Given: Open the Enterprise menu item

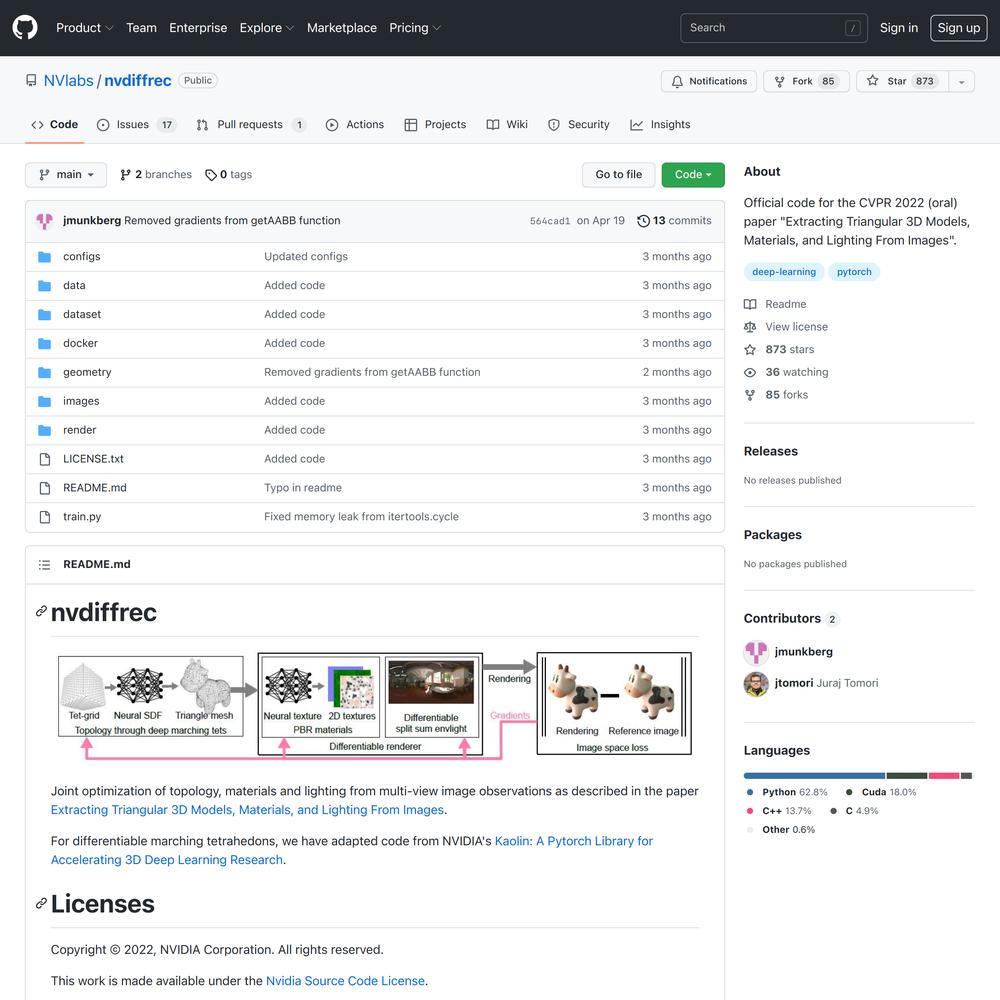Looking at the screenshot, I should pos(198,27).
